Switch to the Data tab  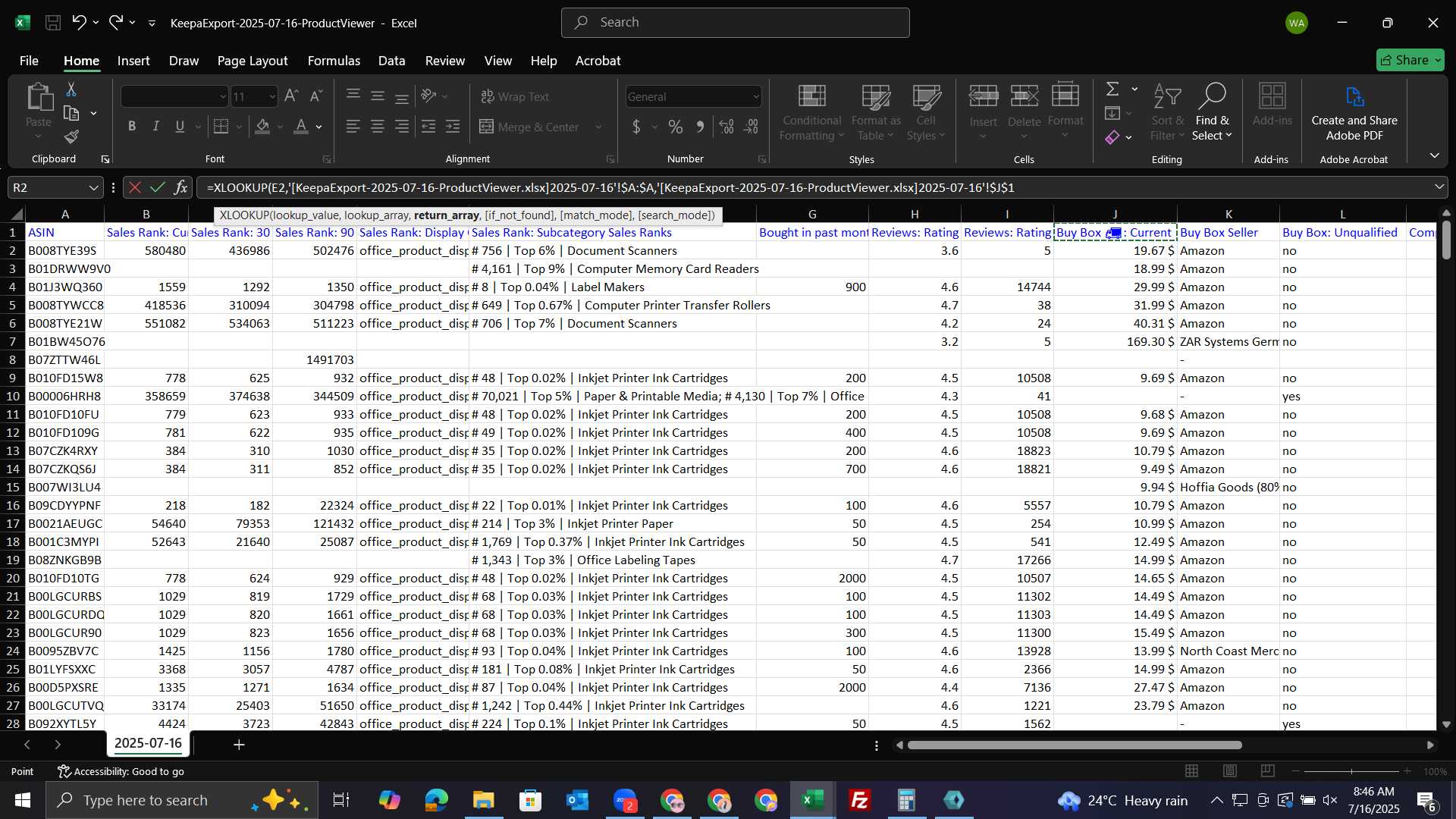pos(391,61)
